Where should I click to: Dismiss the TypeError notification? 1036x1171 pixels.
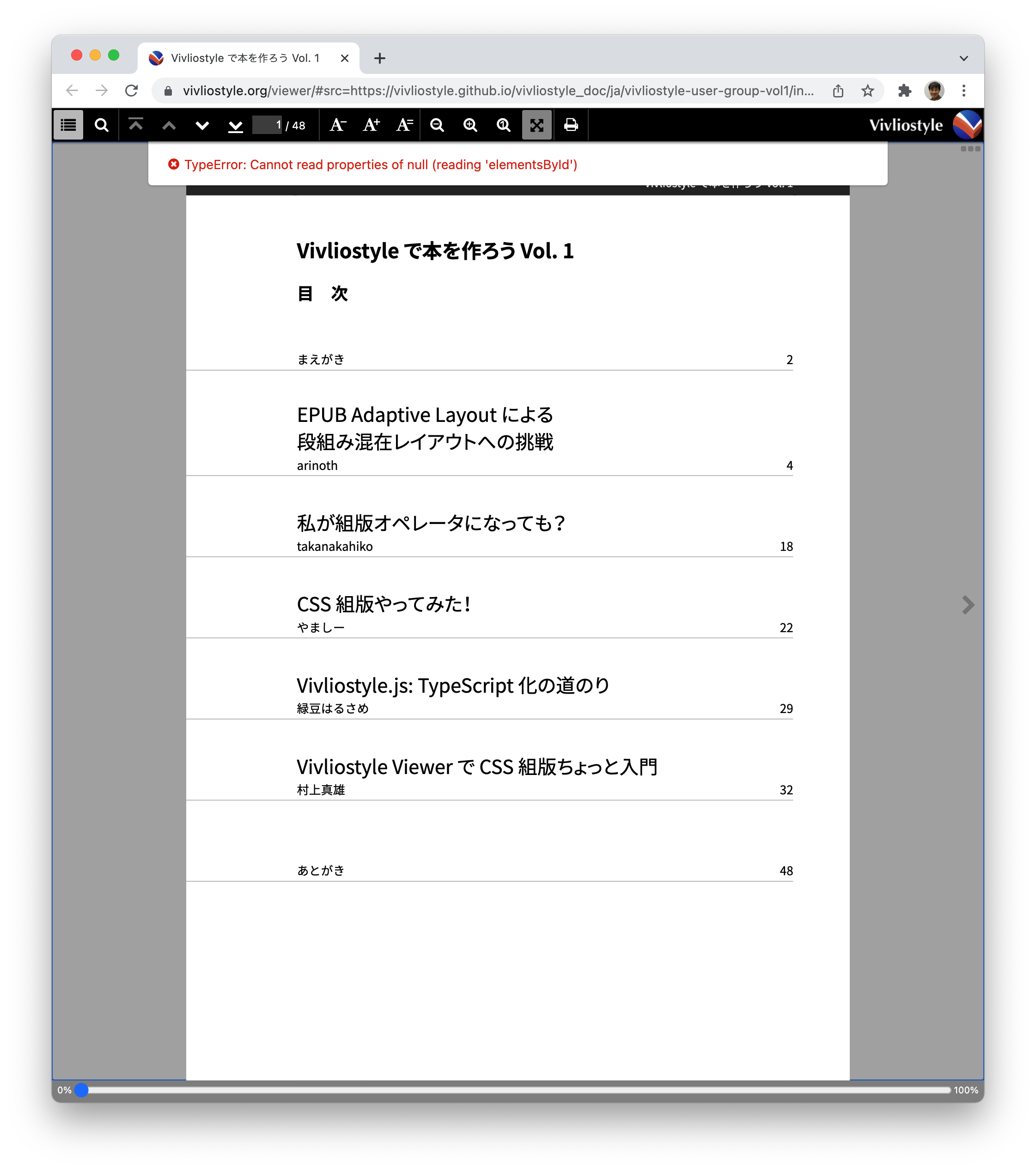point(174,165)
